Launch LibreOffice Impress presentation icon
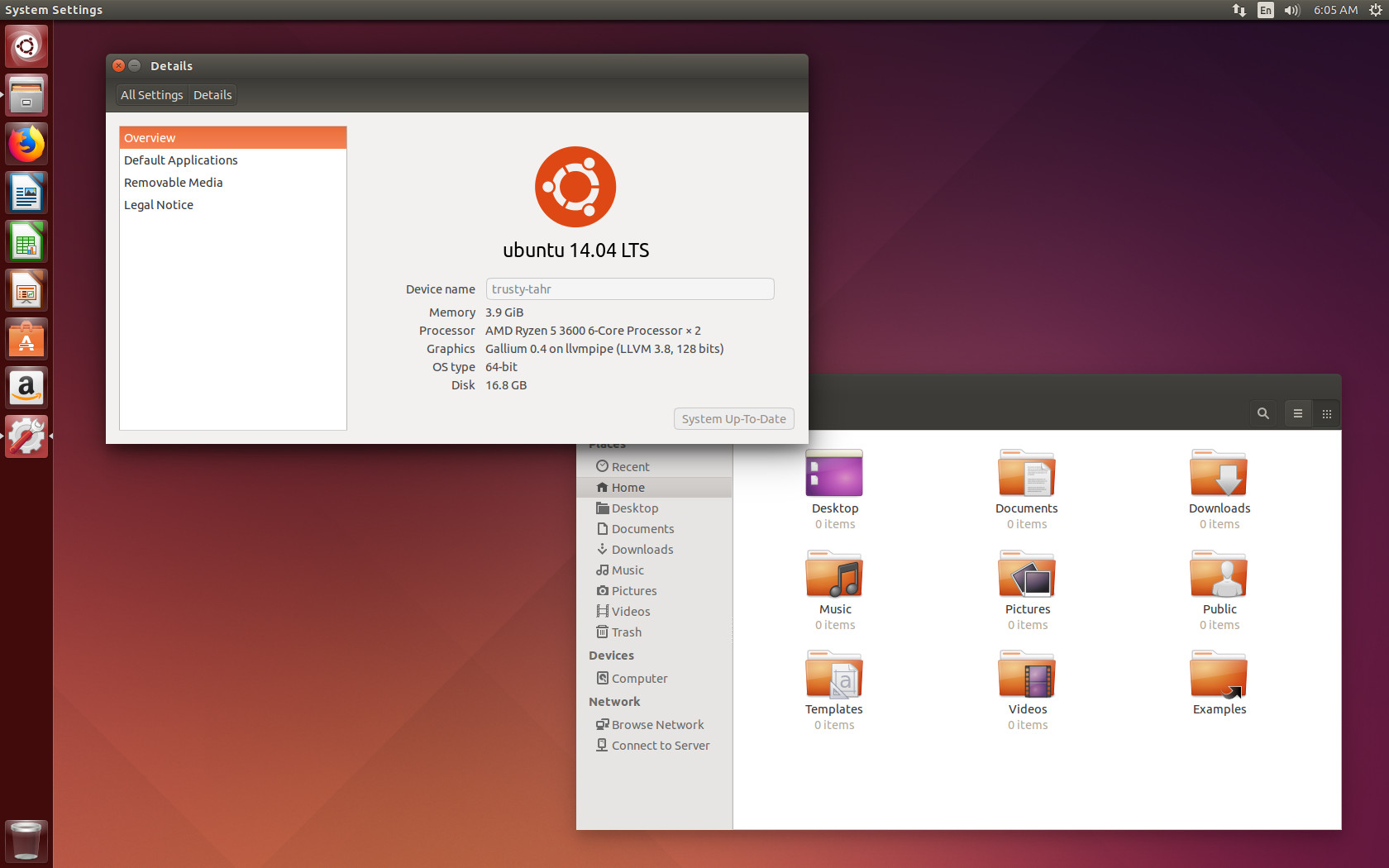 (x=26, y=290)
